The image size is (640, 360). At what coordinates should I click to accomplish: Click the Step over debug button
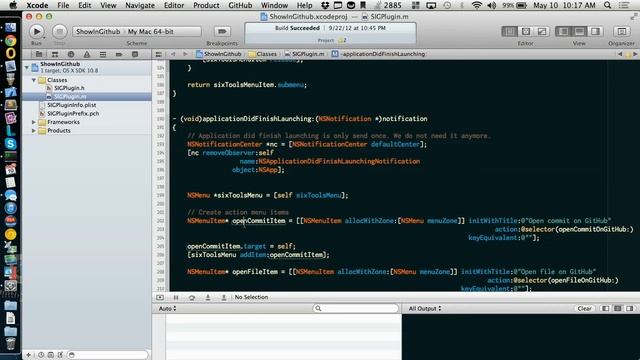pos(192,297)
